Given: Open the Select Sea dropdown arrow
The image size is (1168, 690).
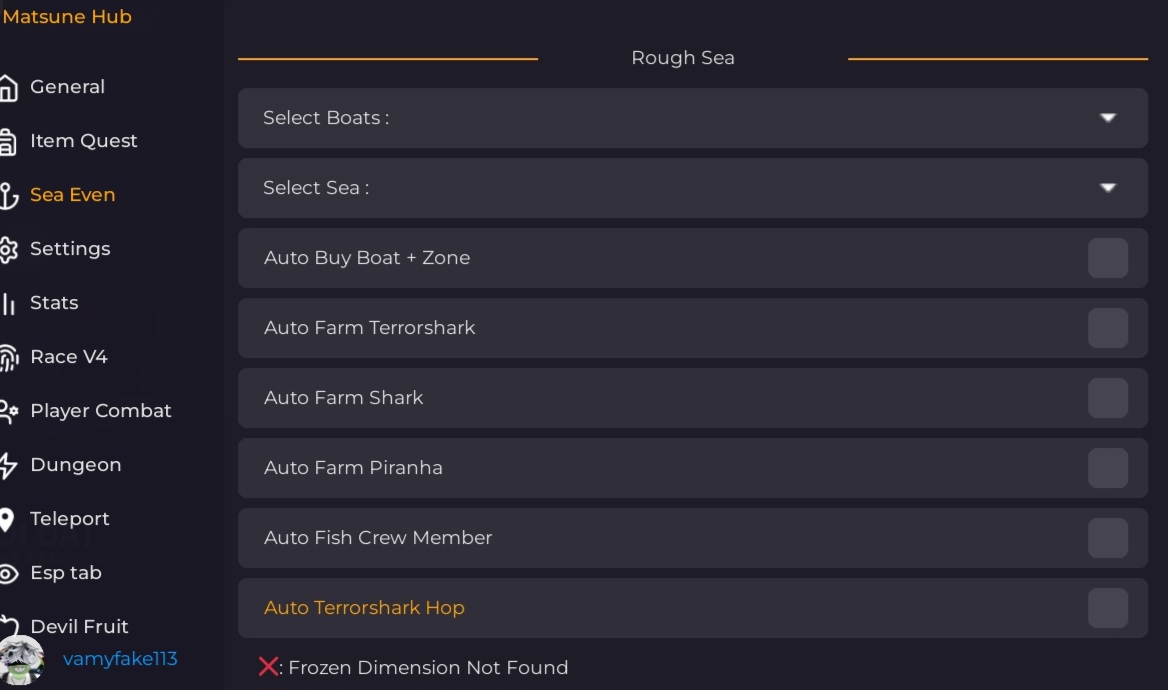Looking at the screenshot, I should (1108, 188).
